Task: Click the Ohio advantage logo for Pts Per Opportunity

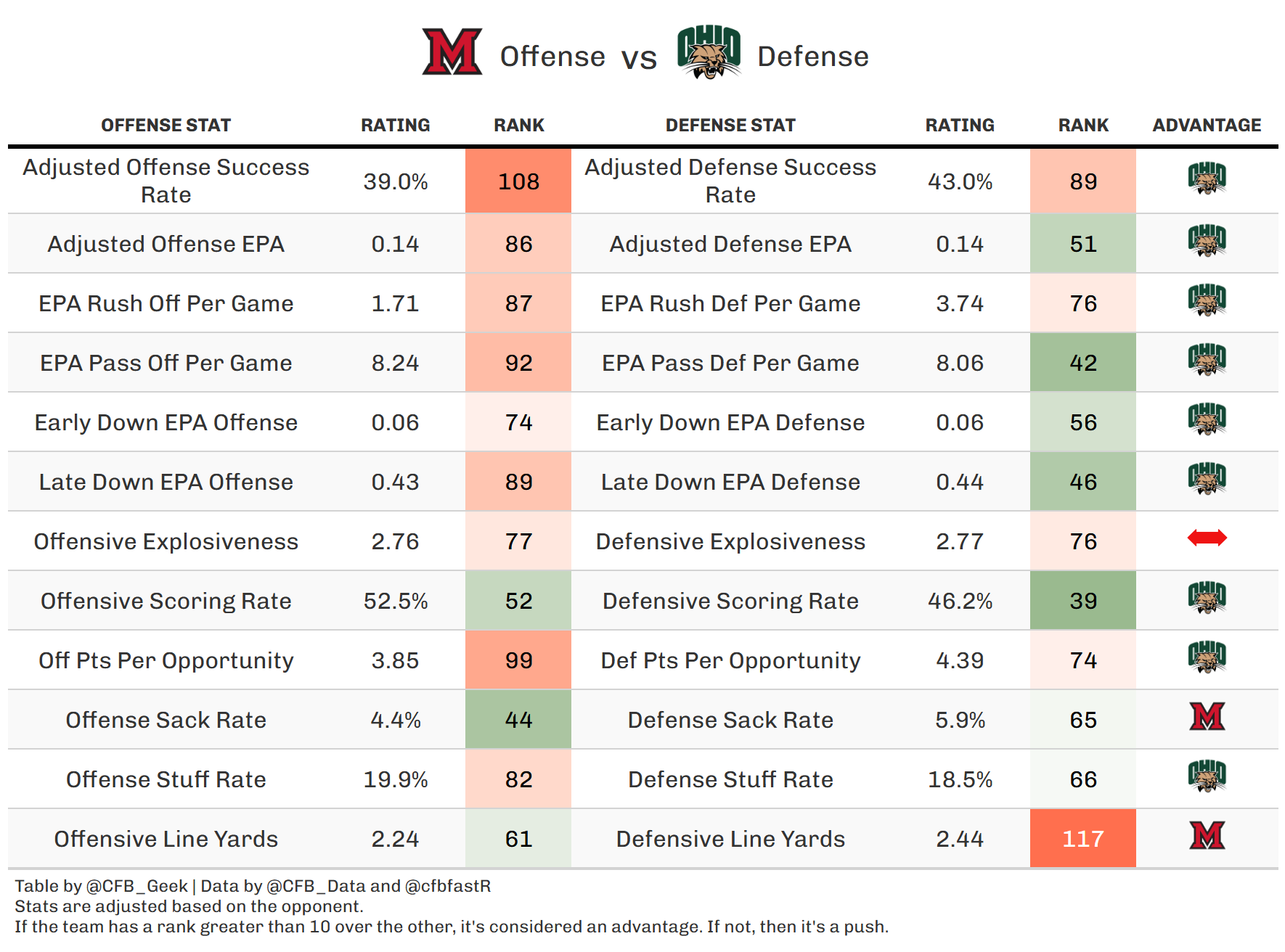Action: 1207,657
